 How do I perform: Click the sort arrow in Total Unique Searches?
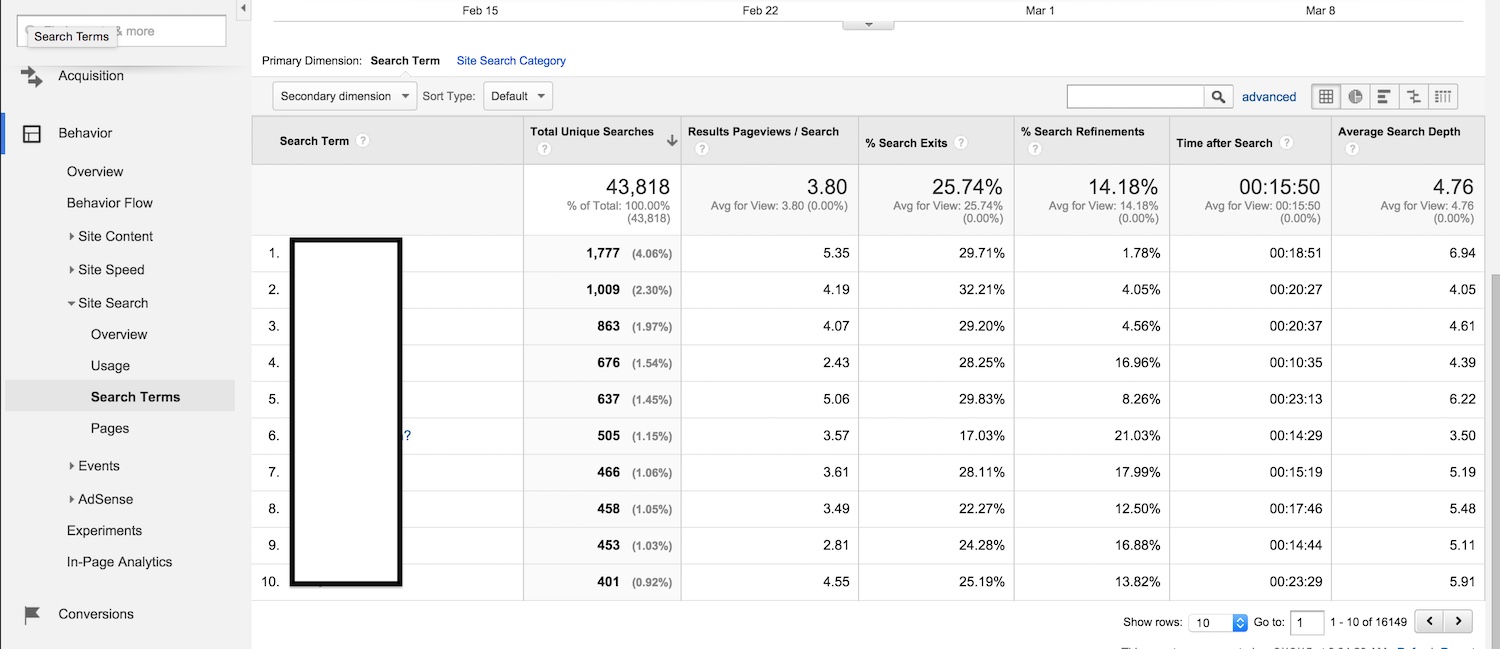point(672,141)
